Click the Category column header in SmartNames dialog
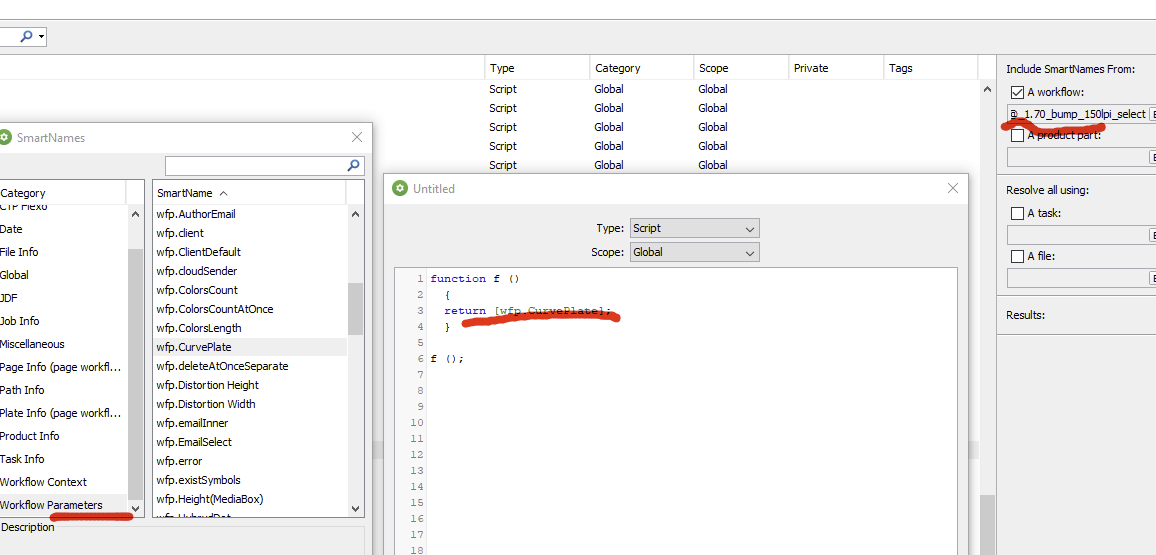 point(63,193)
